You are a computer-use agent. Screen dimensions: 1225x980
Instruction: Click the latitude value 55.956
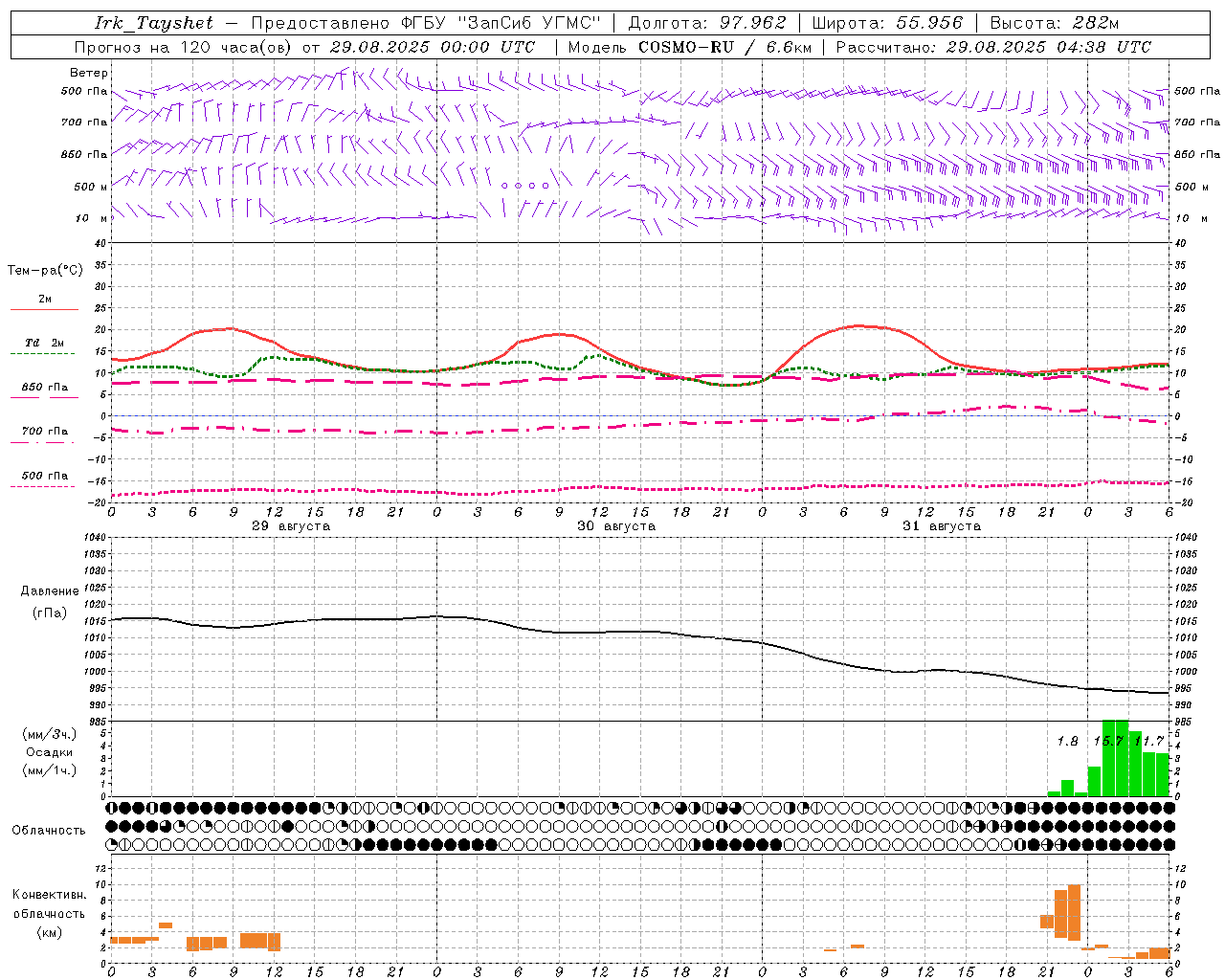coord(929,23)
